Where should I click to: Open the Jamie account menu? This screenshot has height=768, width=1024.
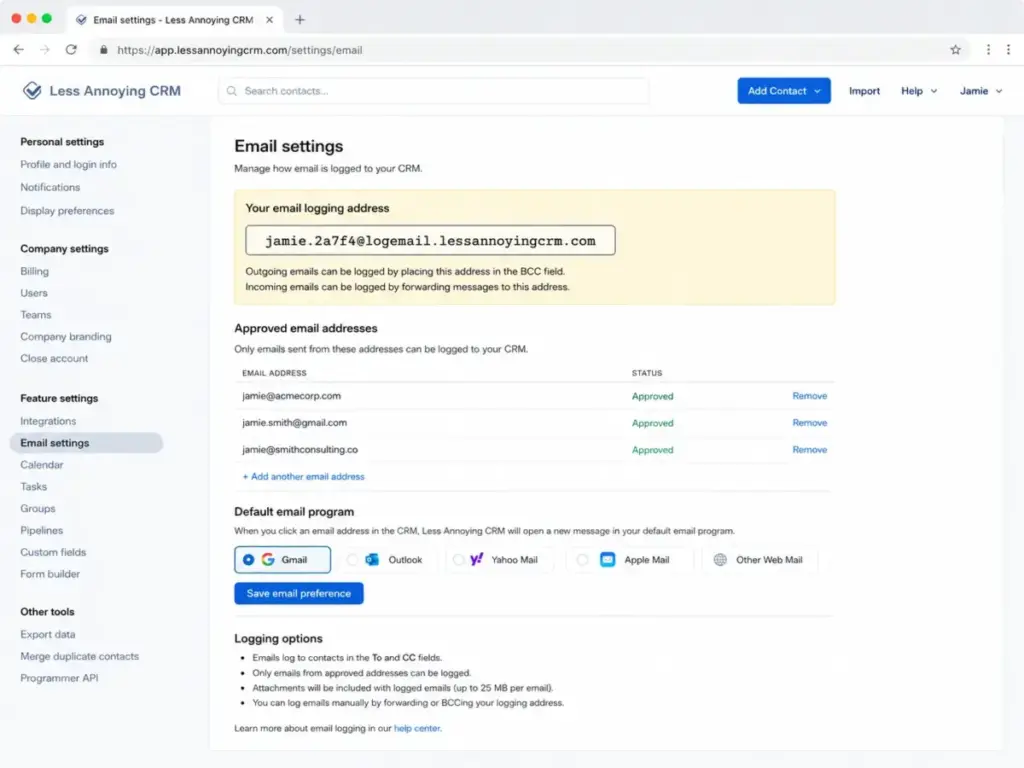[981, 91]
